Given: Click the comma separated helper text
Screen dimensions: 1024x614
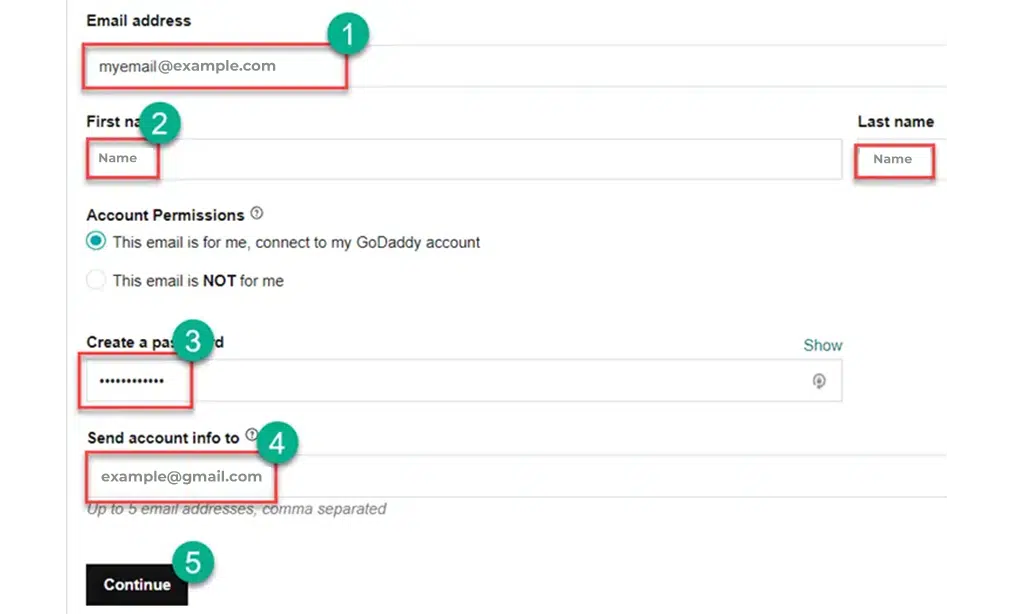Looking at the screenshot, I should [236, 508].
